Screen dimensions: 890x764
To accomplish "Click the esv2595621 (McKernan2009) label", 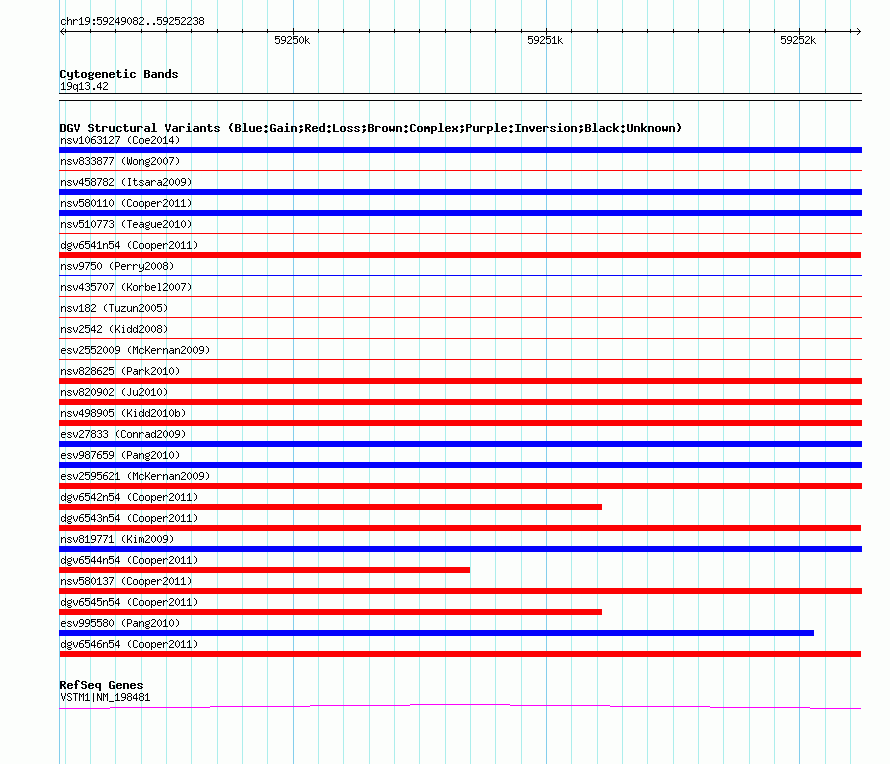I will pos(135,476).
